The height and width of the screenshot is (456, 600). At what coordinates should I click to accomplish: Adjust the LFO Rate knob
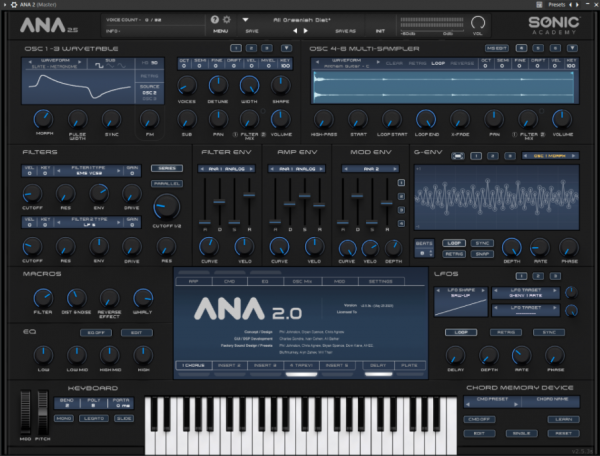tap(522, 355)
